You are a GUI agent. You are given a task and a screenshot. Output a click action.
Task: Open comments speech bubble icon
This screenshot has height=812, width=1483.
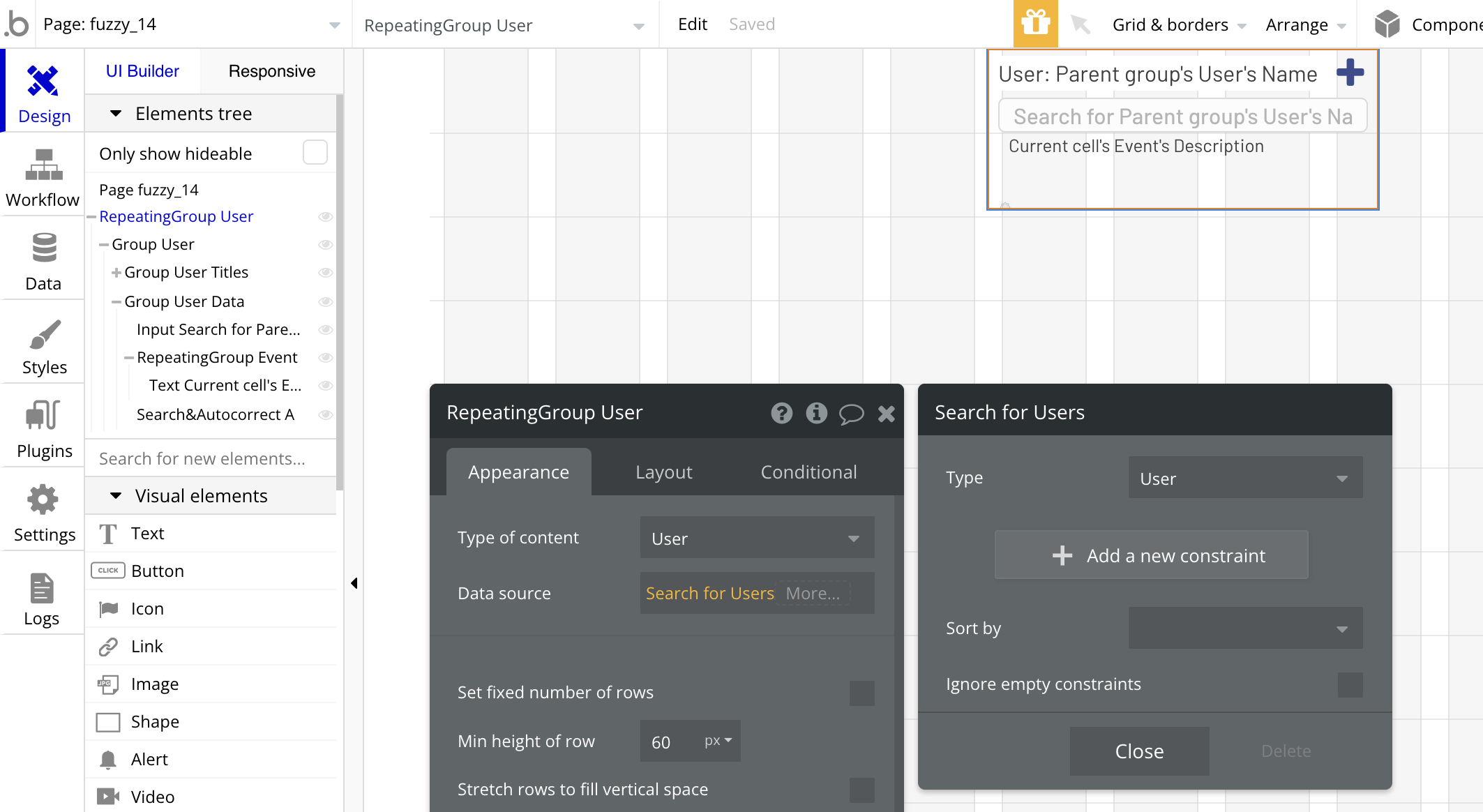click(851, 414)
